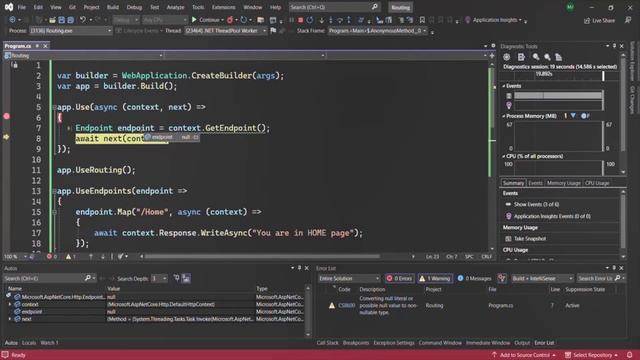Open the Stack Frame dropdown

pyautogui.click(x=377, y=31)
